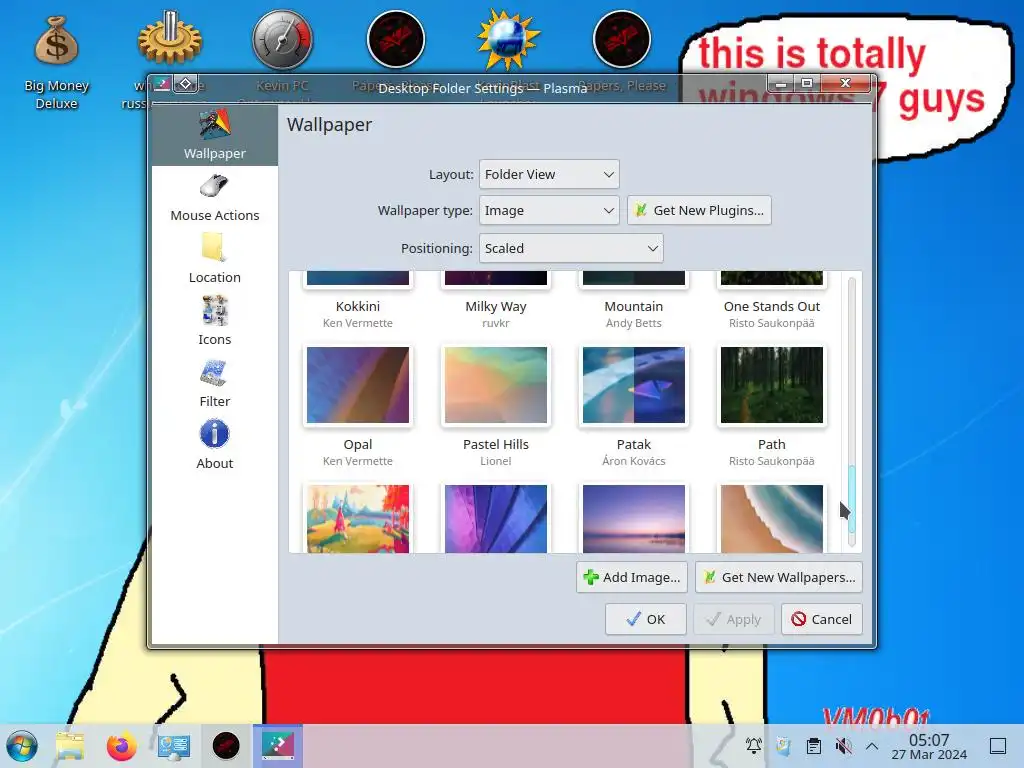The image size is (1024, 768).
Task: Open the Start menu orb in taskbar
Action: pos(22,746)
